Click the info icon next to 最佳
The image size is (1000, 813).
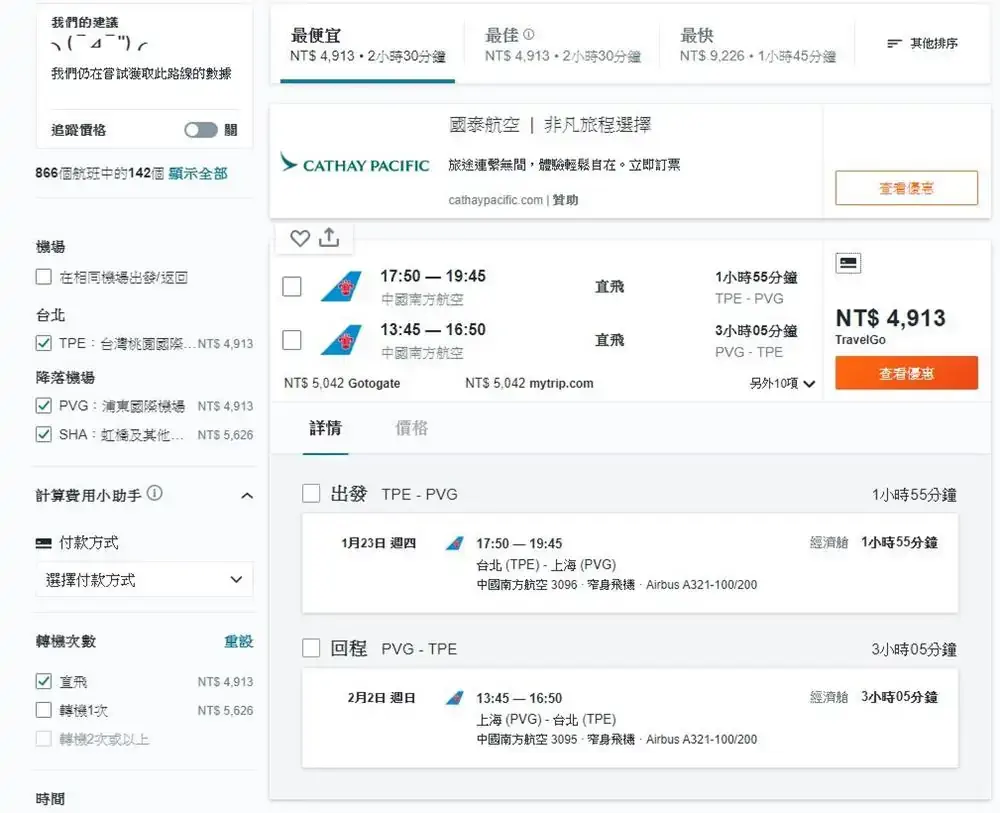coord(529,34)
